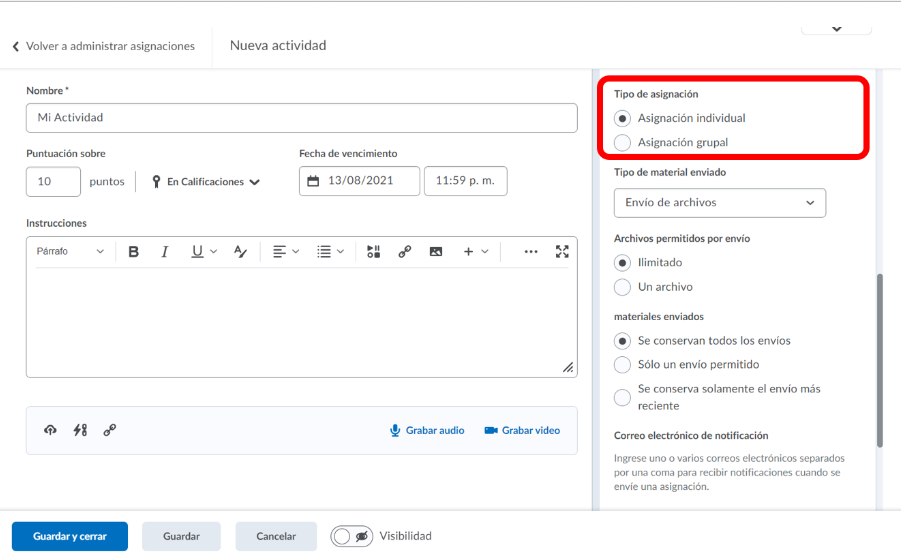The height and width of the screenshot is (558, 901).
Task: Click the calendar icon in due date
Action: tap(313, 181)
